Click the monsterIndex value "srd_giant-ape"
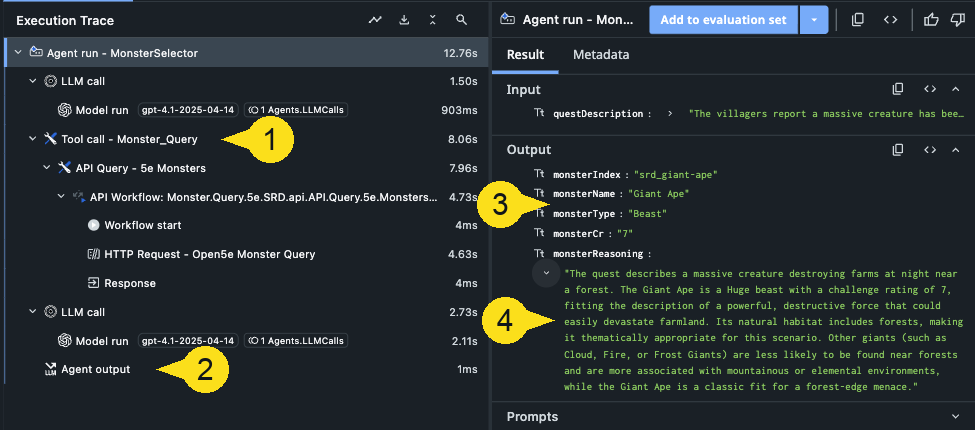 (676, 175)
